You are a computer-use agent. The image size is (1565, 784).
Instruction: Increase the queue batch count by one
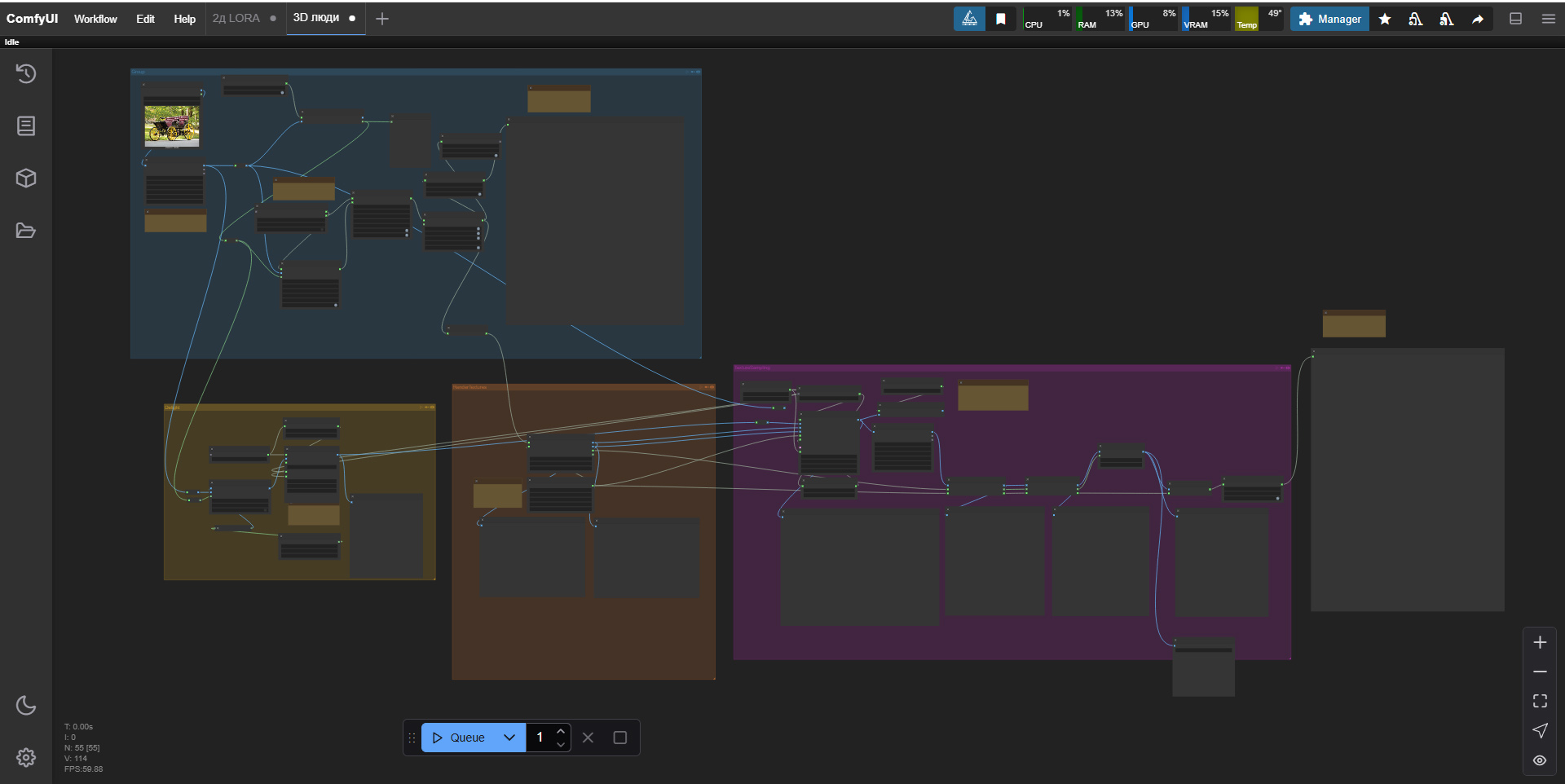click(561, 731)
